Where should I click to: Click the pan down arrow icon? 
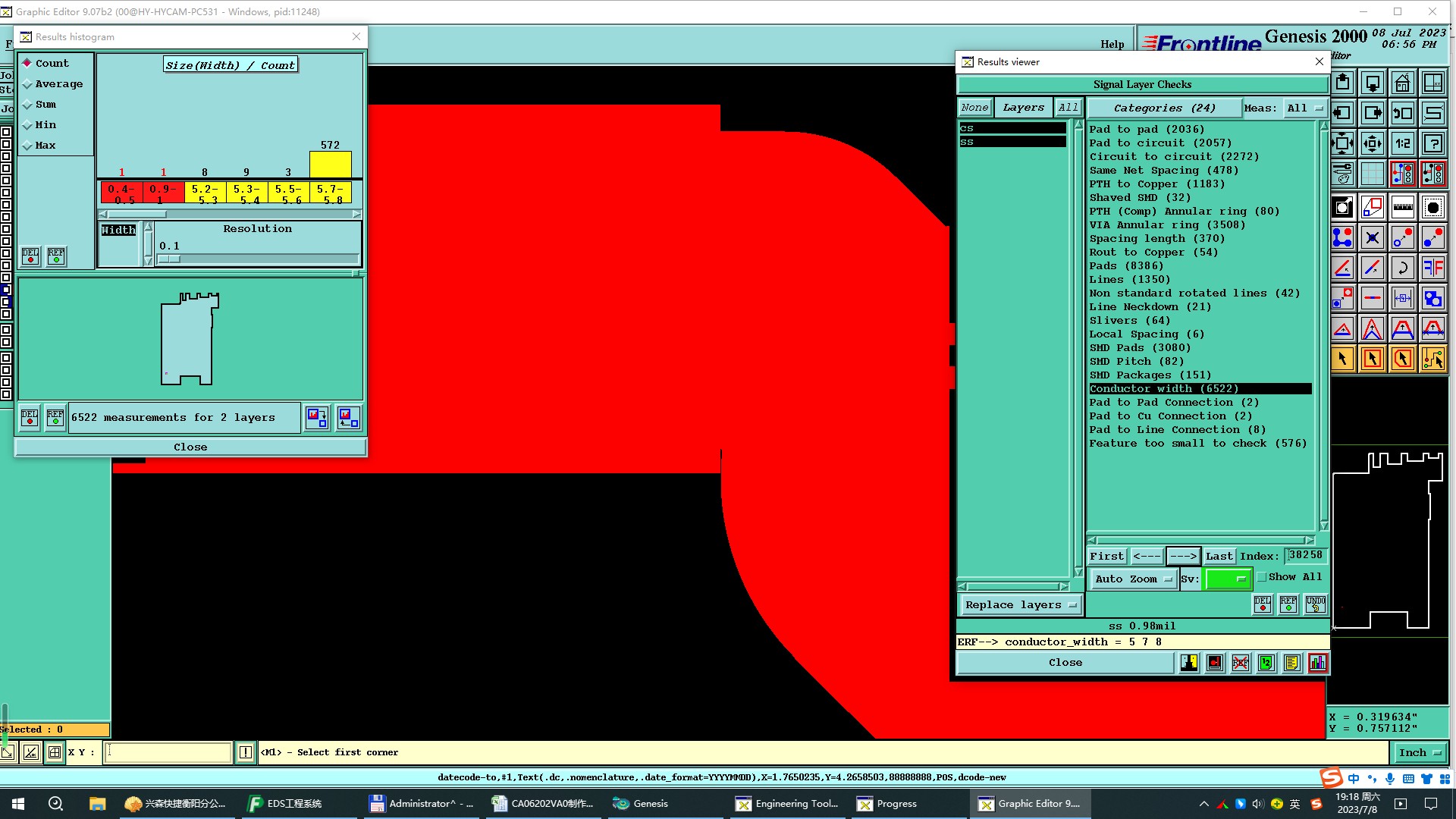click(x=1373, y=83)
